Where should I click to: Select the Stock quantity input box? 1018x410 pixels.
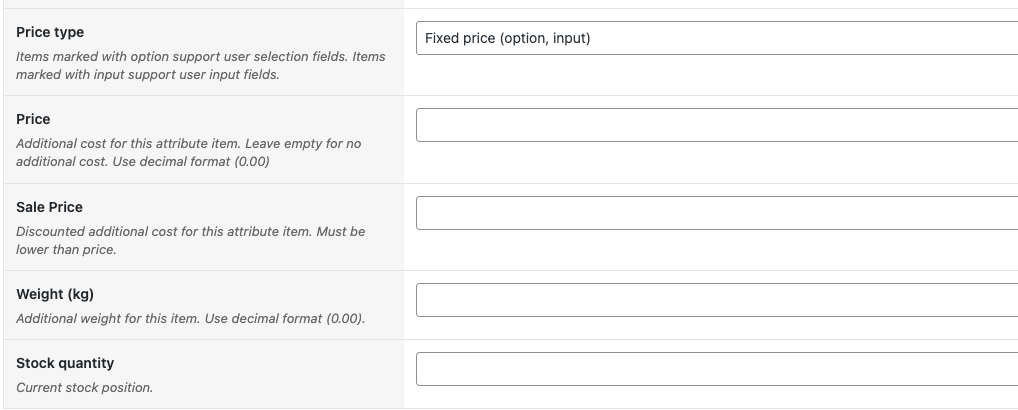[x=716, y=369]
